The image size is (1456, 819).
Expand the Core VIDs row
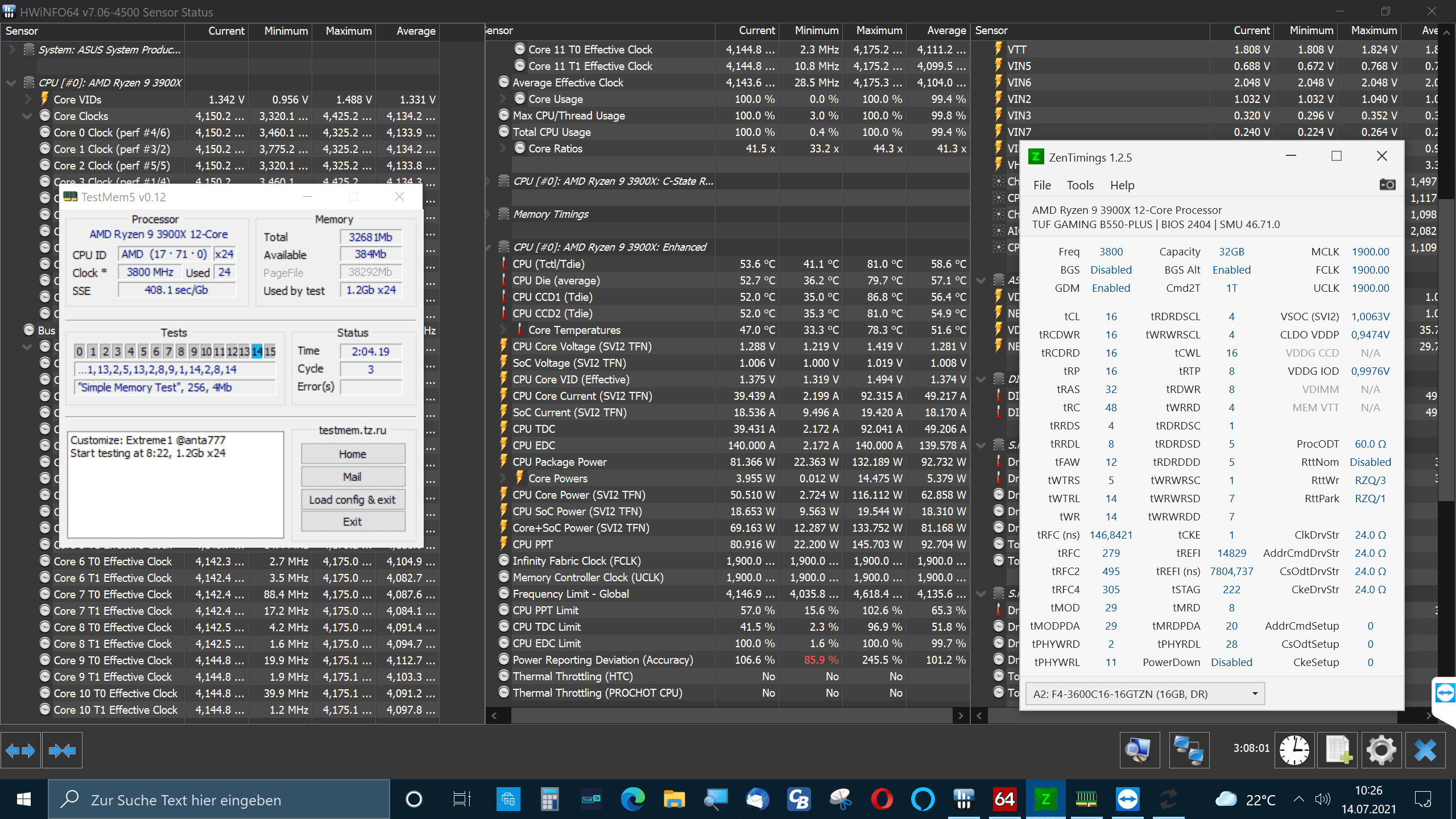pyautogui.click(x=27, y=99)
